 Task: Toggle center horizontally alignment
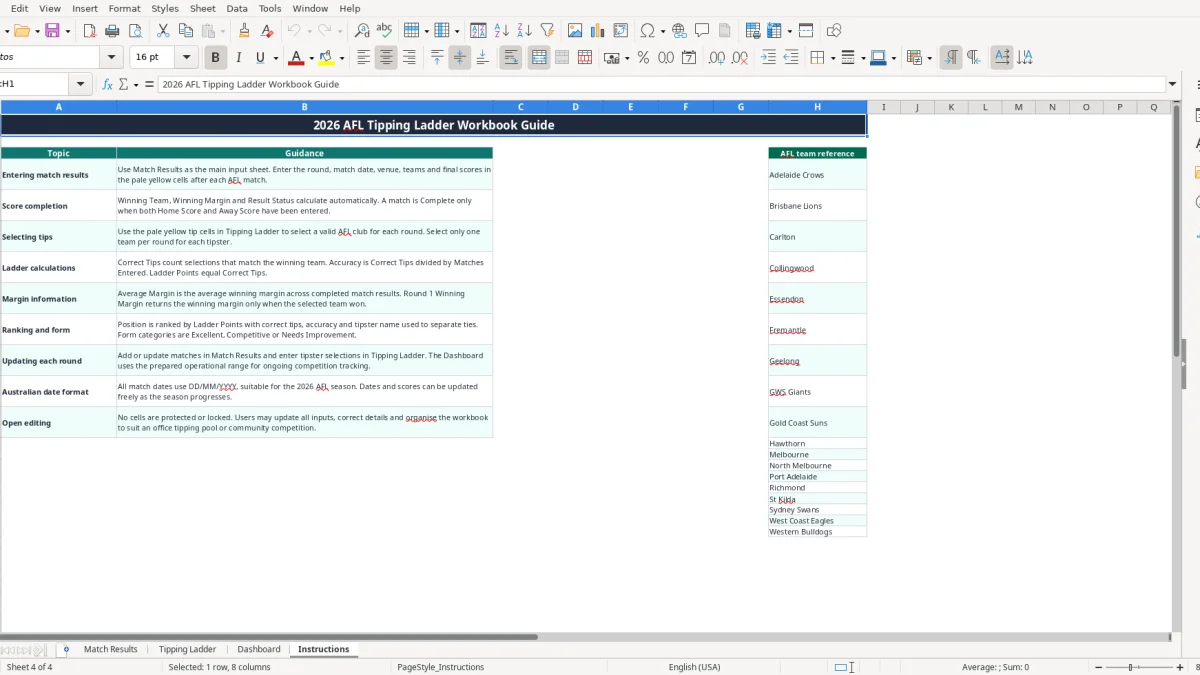coord(386,58)
